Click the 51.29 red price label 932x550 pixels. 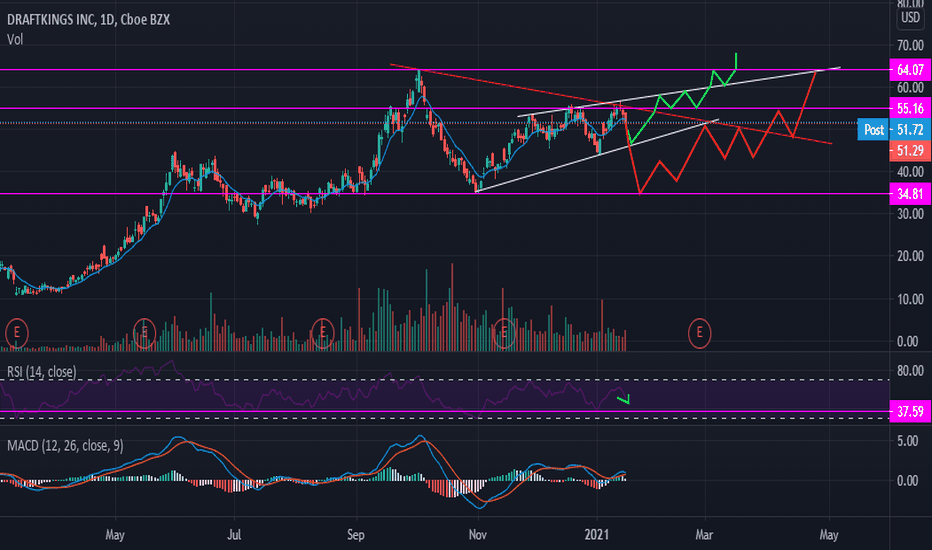click(910, 151)
